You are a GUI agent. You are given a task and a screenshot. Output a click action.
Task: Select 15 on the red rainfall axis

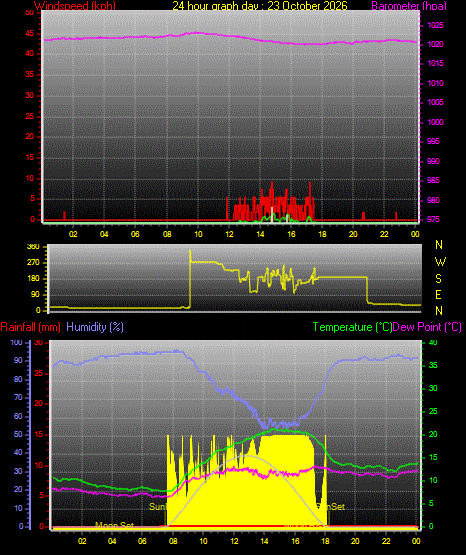(x=39, y=434)
